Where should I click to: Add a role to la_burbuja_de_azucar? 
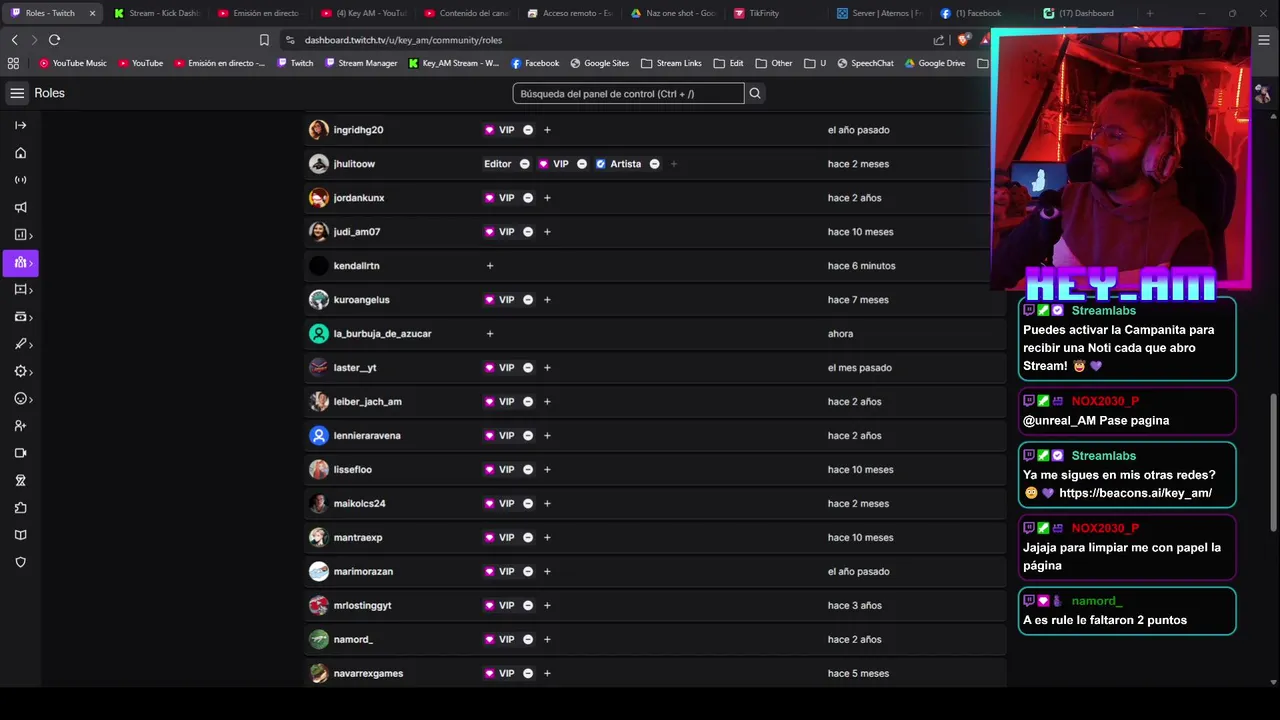(x=490, y=334)
